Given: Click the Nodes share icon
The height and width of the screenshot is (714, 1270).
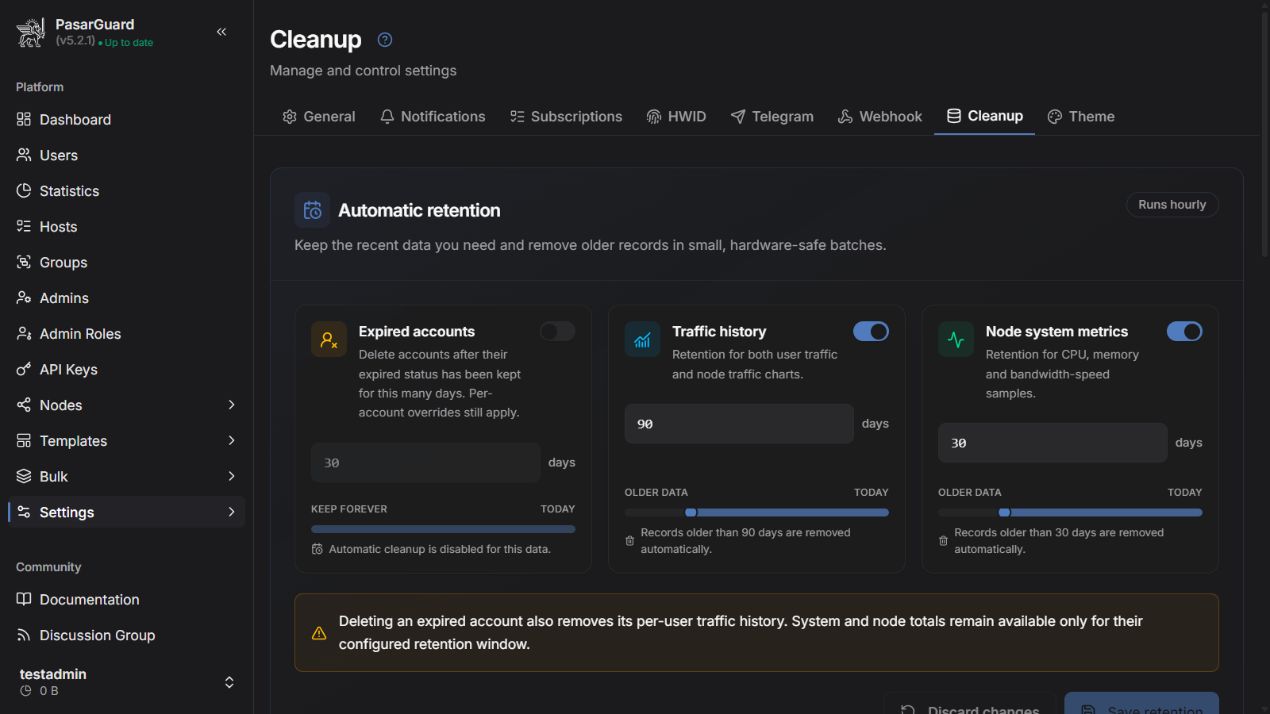Looking at the screenshot, I should pos(24,405).
